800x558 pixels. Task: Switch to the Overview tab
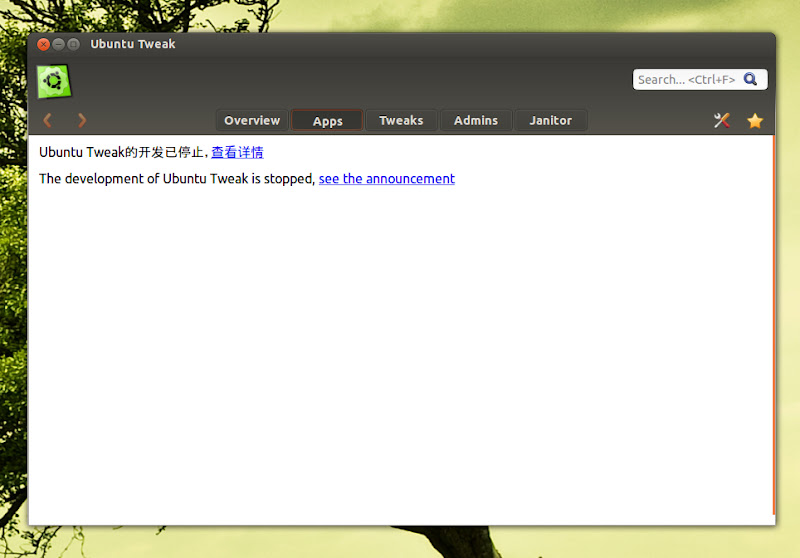point(252,120)
